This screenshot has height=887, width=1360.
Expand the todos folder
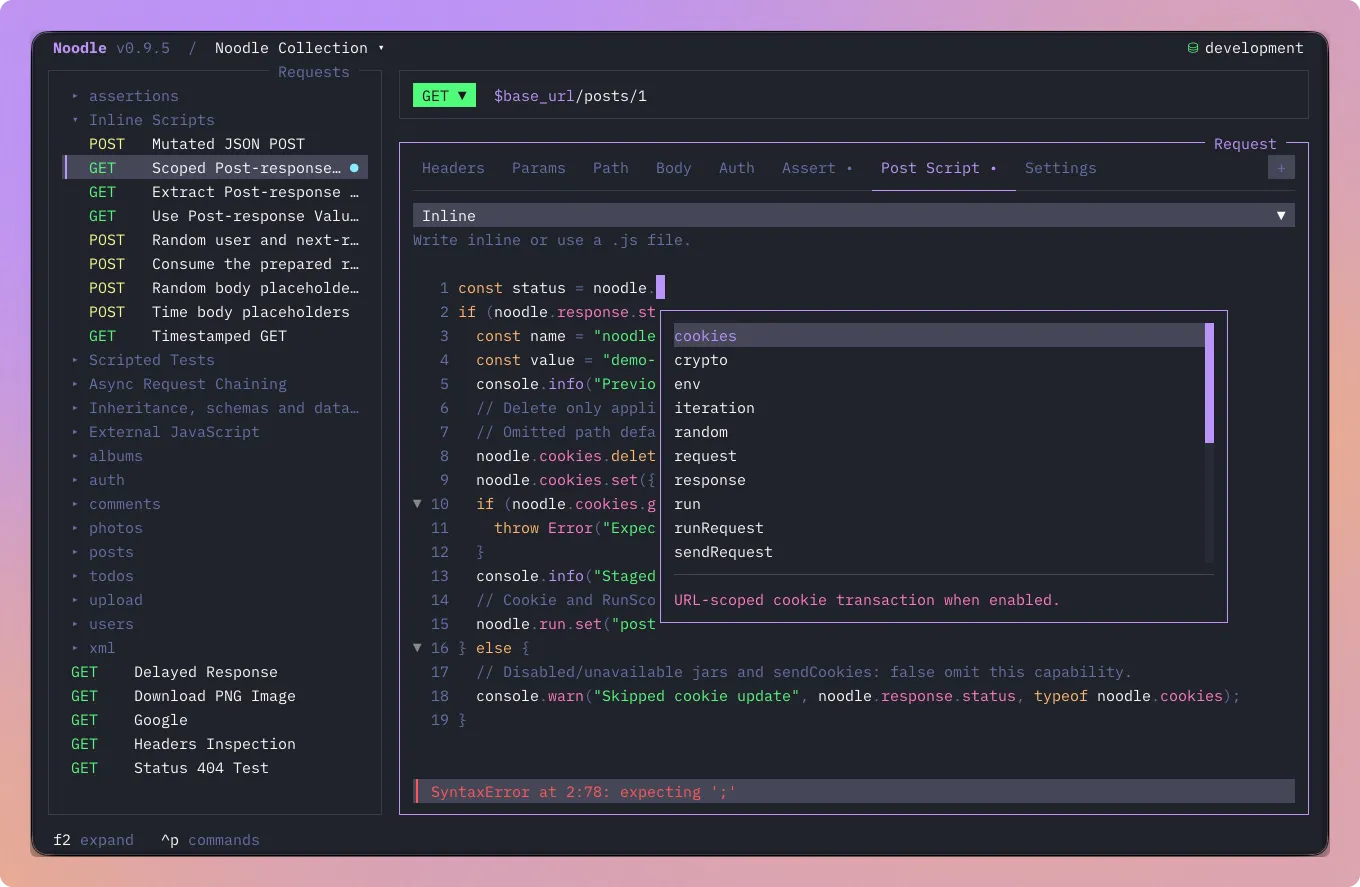point(102,576)
